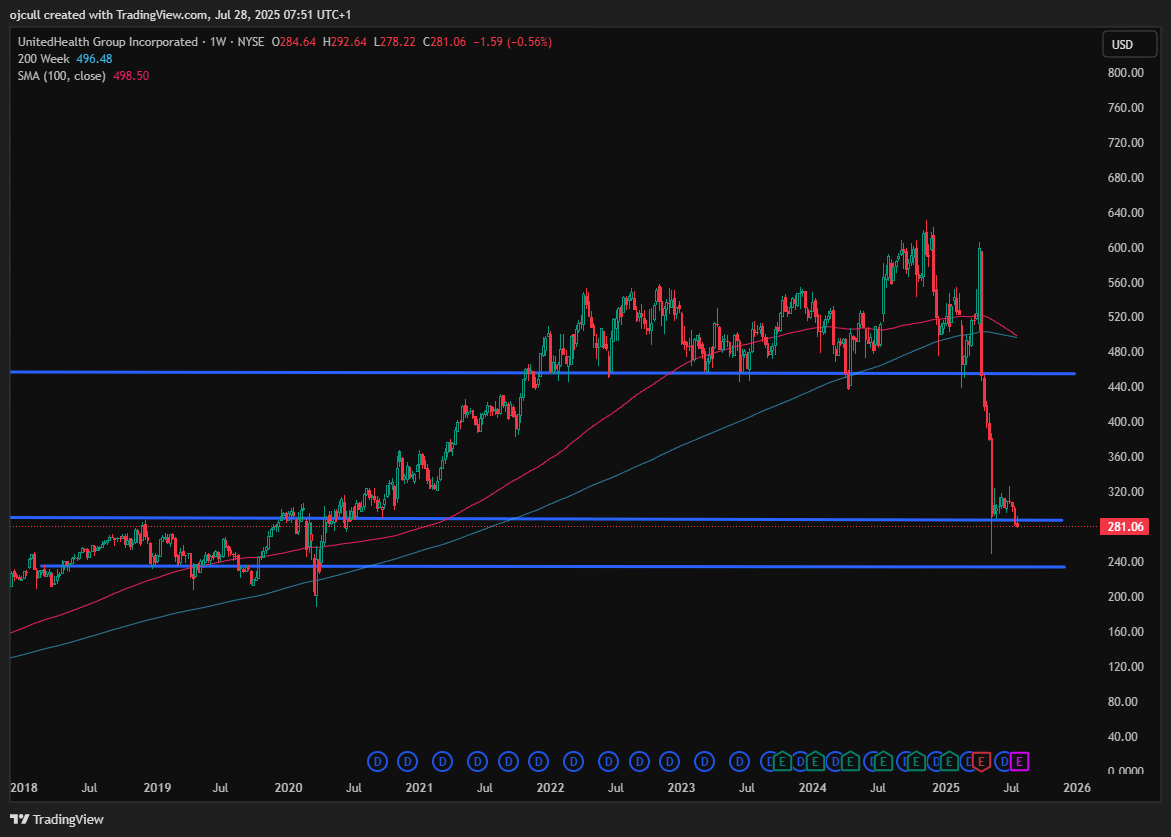Click the 2020 time axis label

(288, 788)
